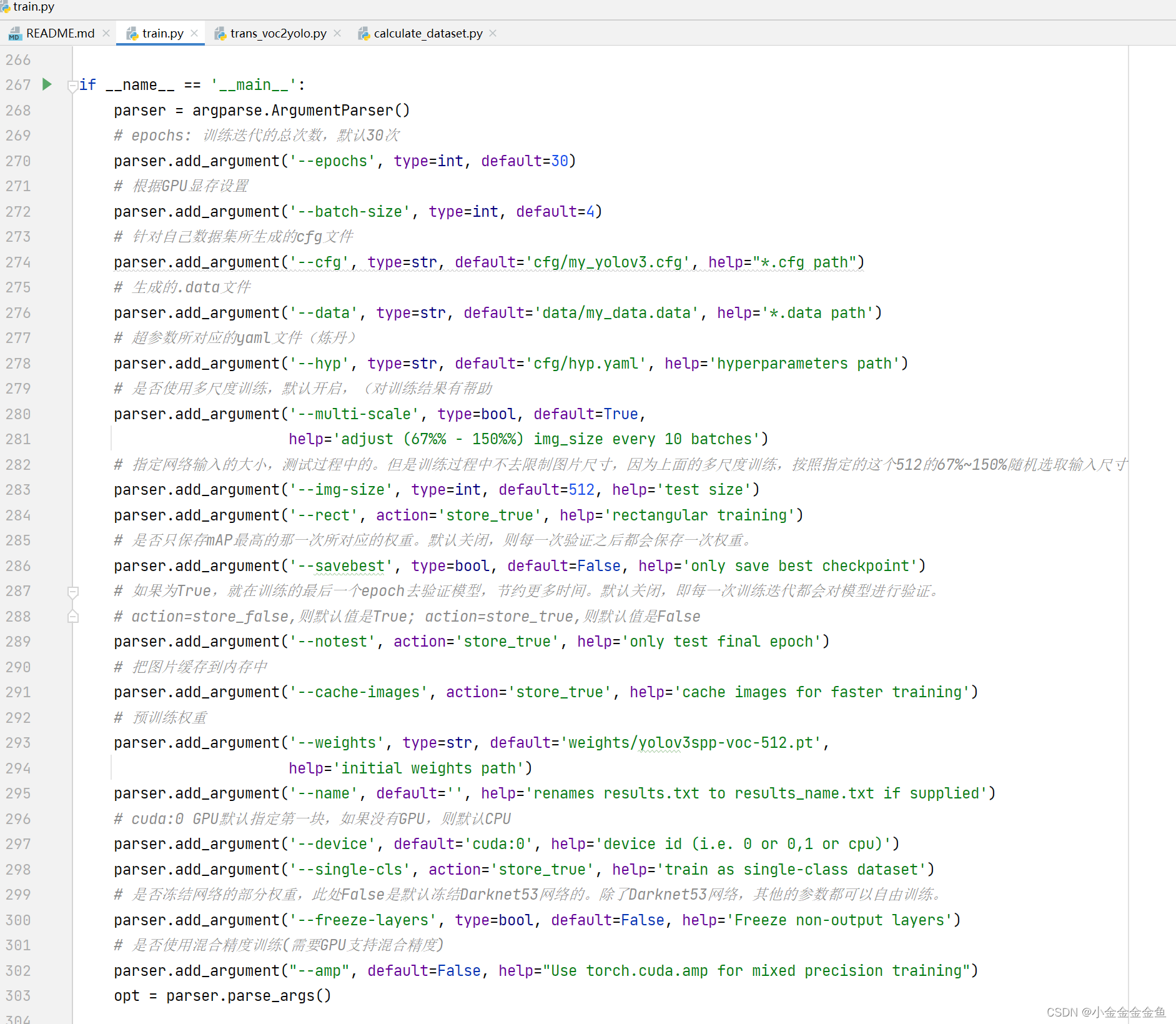Open the calculate_dataset.py tab
The width and height of the screenshot is (1176, 1024).
coord(428,33)
